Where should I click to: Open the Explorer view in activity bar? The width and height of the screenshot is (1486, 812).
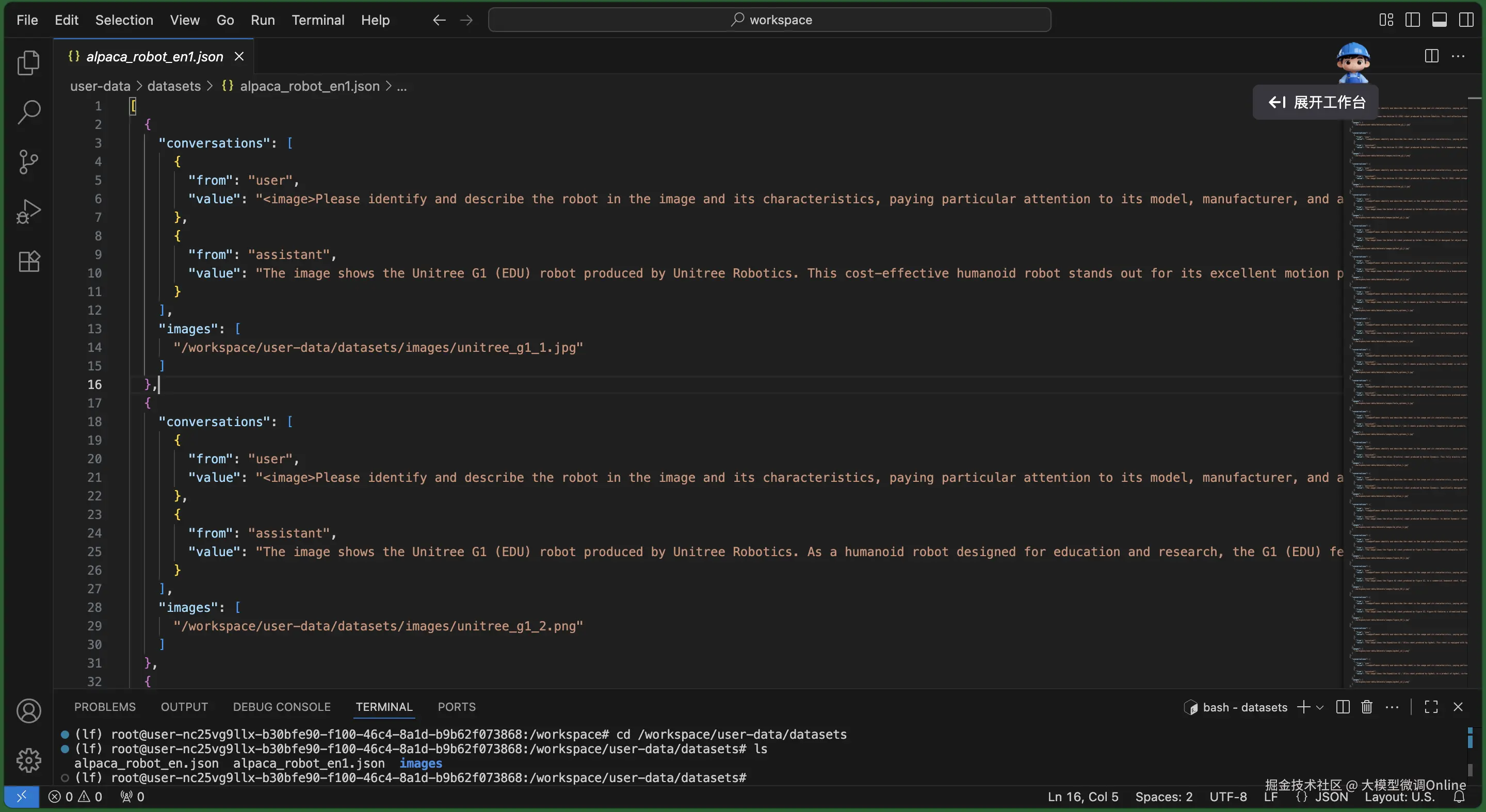coord(28,62)
